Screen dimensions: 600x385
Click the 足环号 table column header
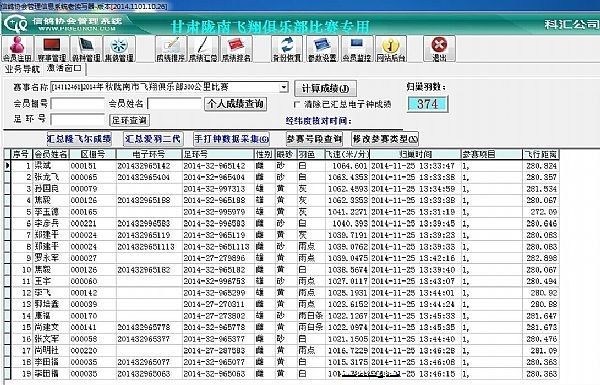point(218,154)
